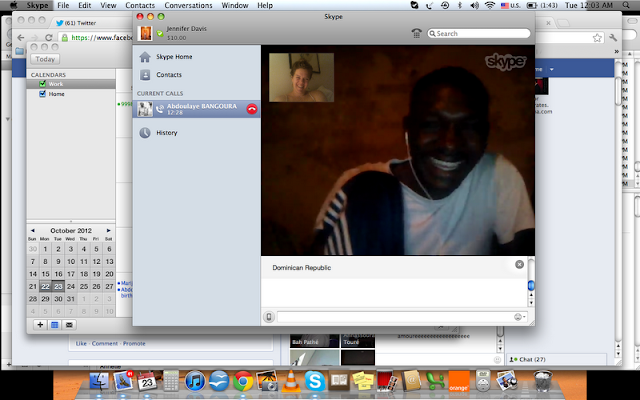Click the volume icon in menu bar
This screenshot has height=400, width=640.
click(x=474, y=5)
